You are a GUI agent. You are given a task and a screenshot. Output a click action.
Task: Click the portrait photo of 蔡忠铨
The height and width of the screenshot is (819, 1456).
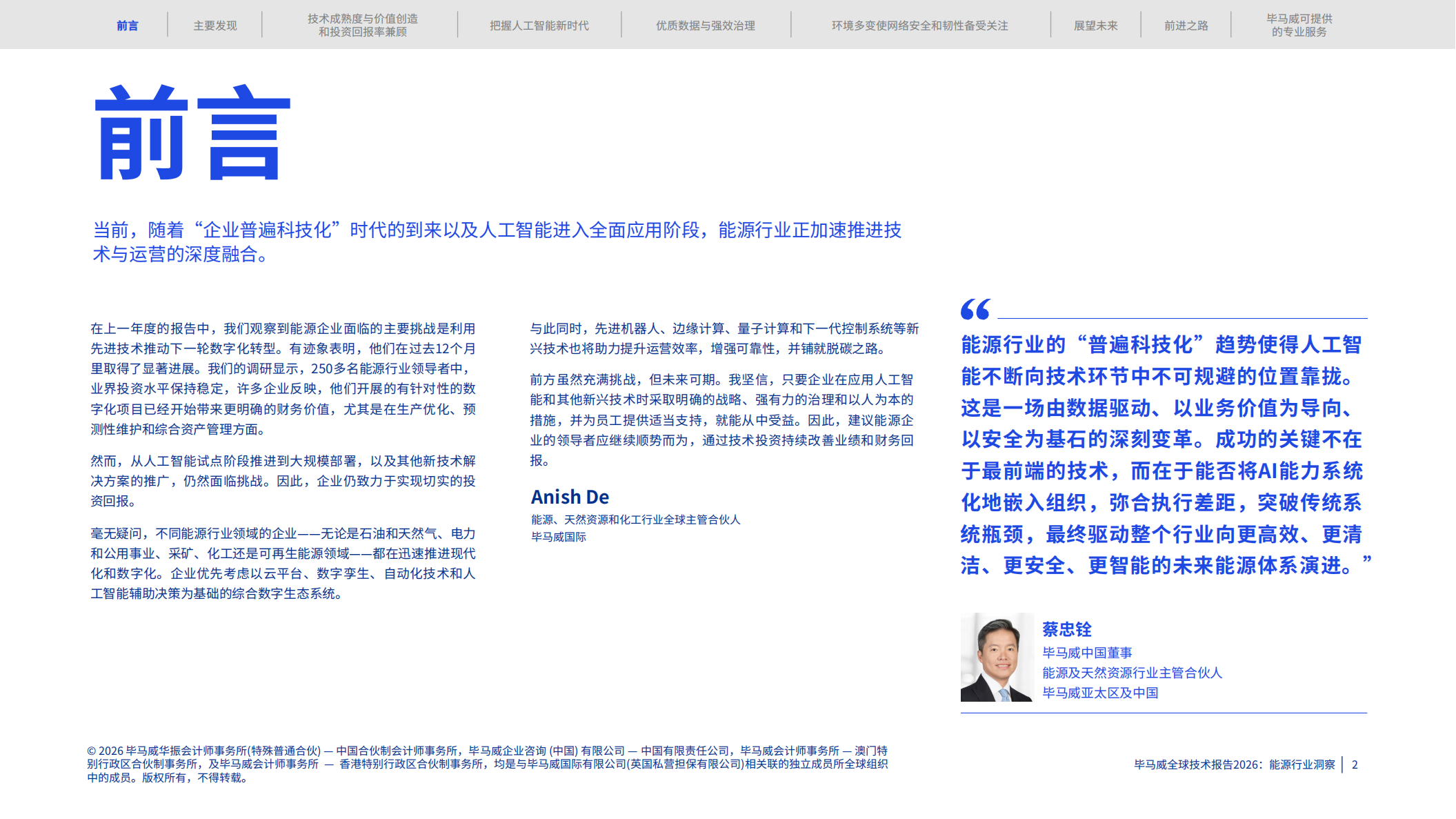[x=997, y=657]
